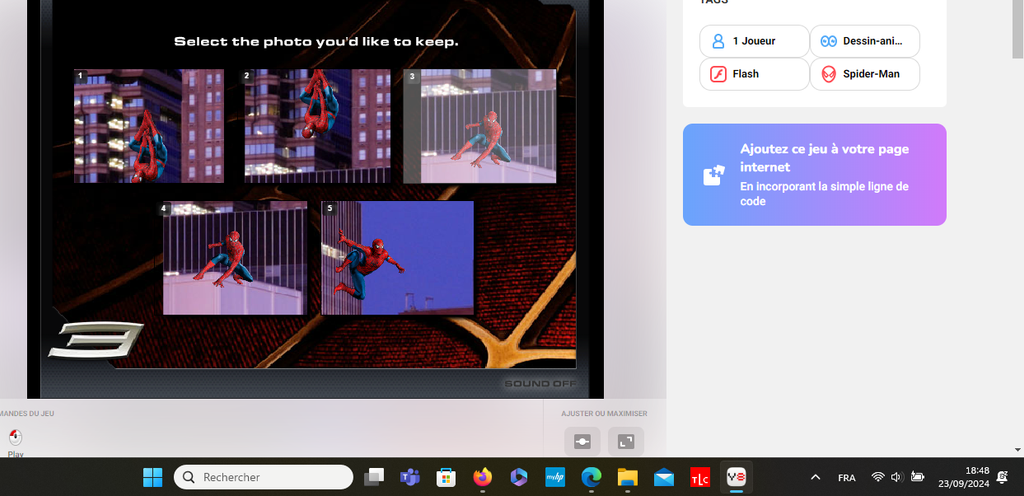
Task: Choose photo 3 of Spider-Man crouching
Action: (x=479, y=126)
